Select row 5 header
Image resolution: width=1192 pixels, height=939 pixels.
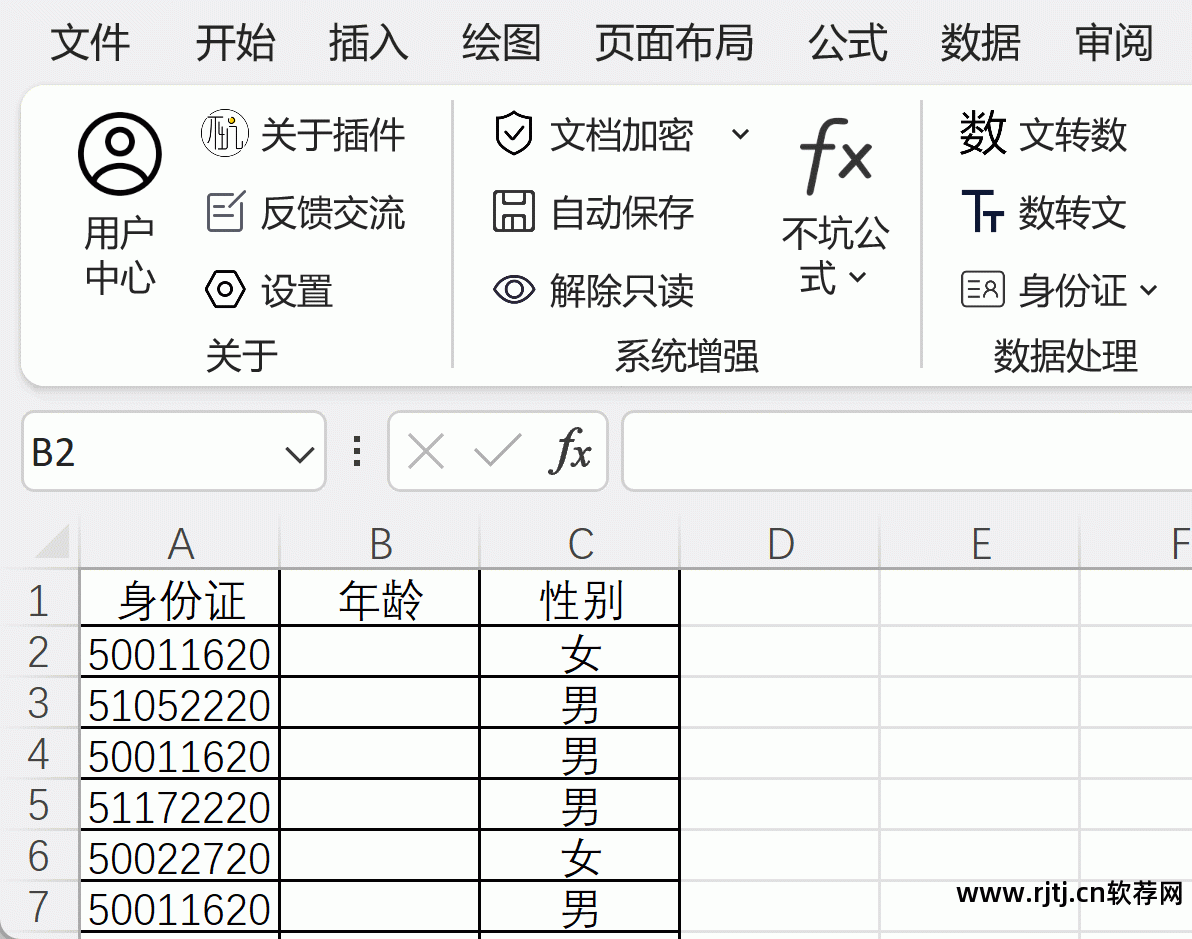39,804
